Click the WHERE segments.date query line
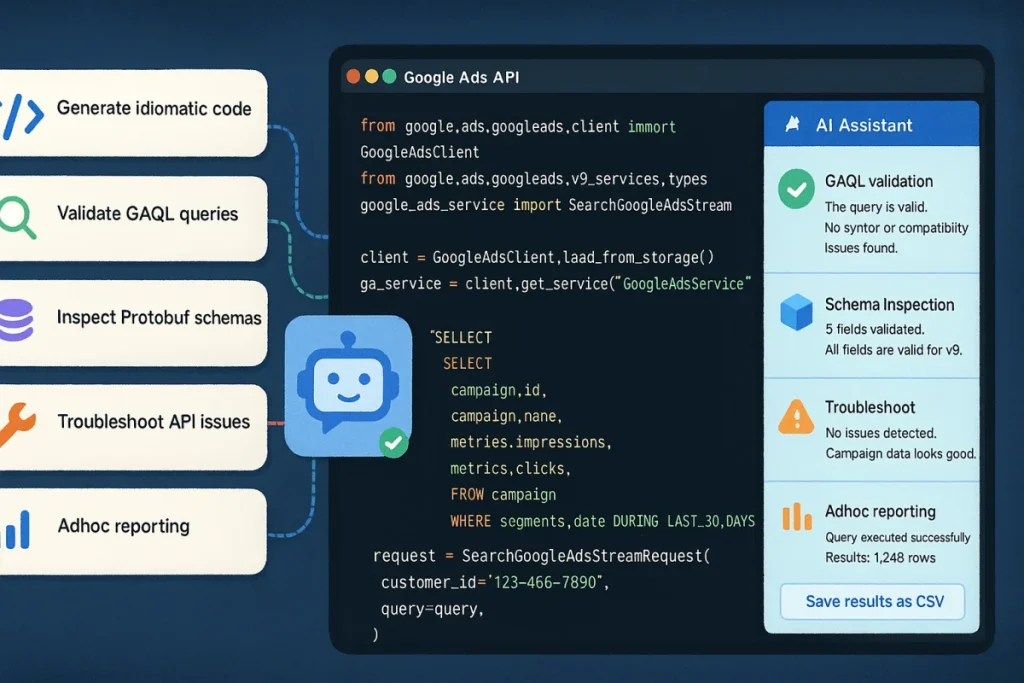This screenshot has height=683, width=1024. pos(602,521)
